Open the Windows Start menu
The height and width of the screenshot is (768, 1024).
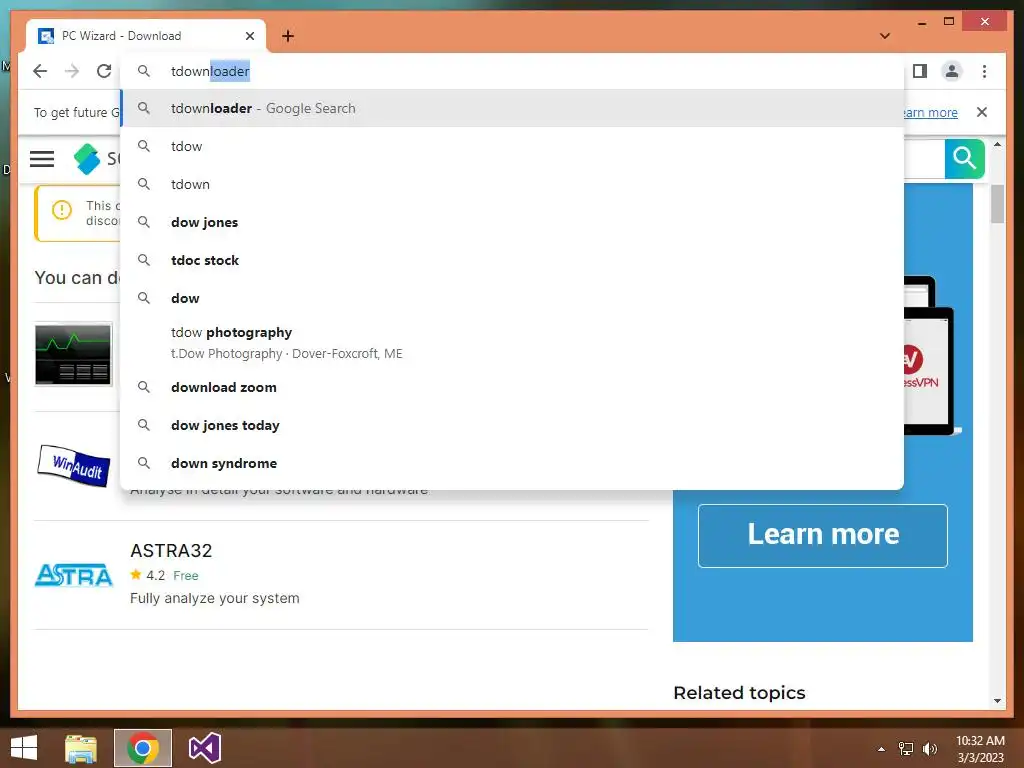point(24,748)
